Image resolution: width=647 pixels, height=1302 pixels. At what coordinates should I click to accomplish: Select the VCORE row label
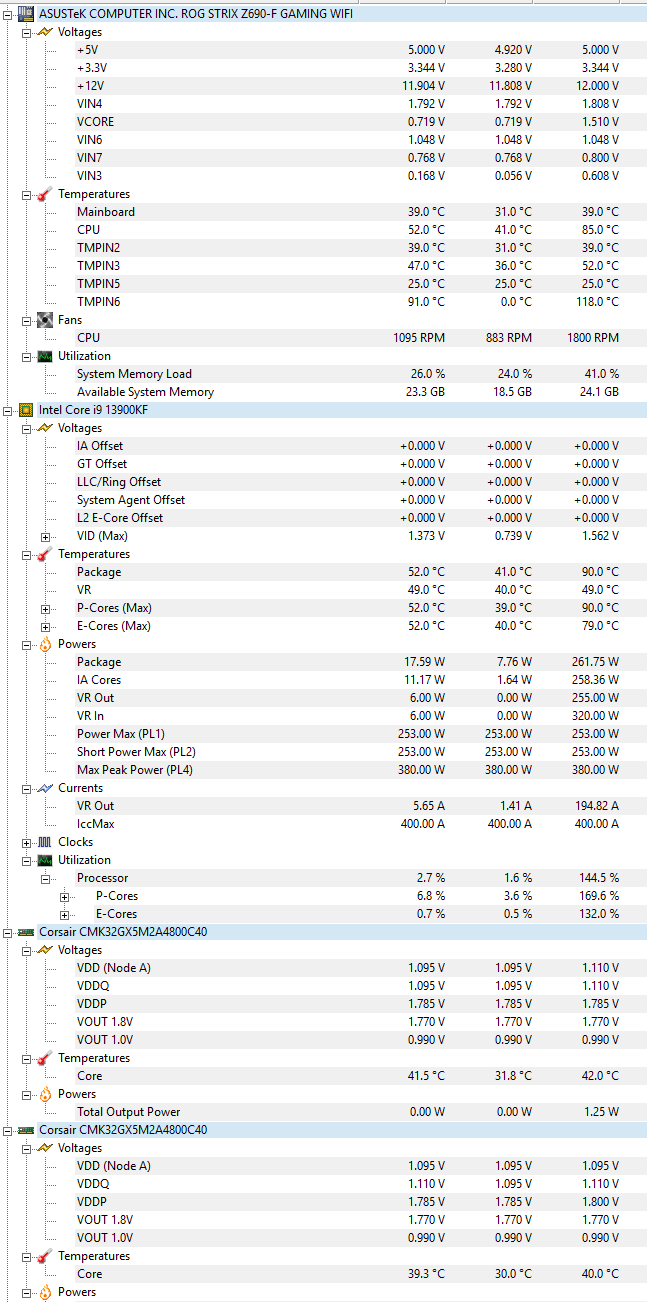[x=95, y=122]
